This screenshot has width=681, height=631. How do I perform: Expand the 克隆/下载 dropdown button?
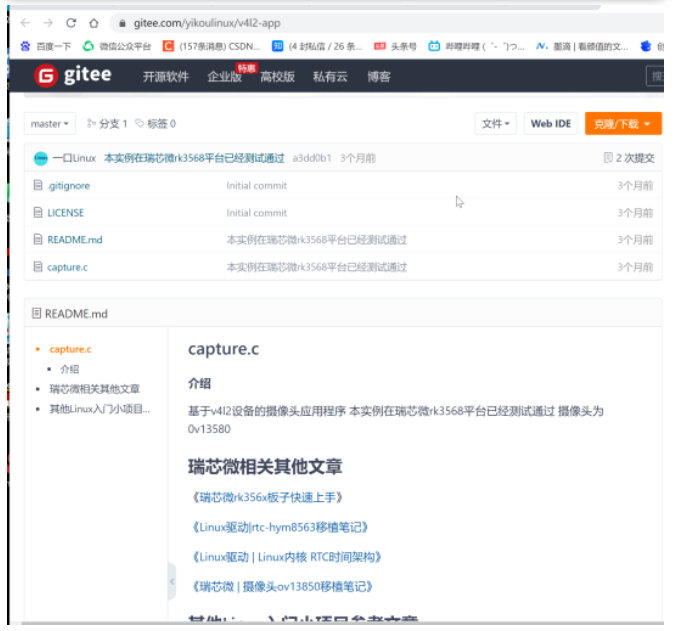pyautogui.click(x=622, y=124)
